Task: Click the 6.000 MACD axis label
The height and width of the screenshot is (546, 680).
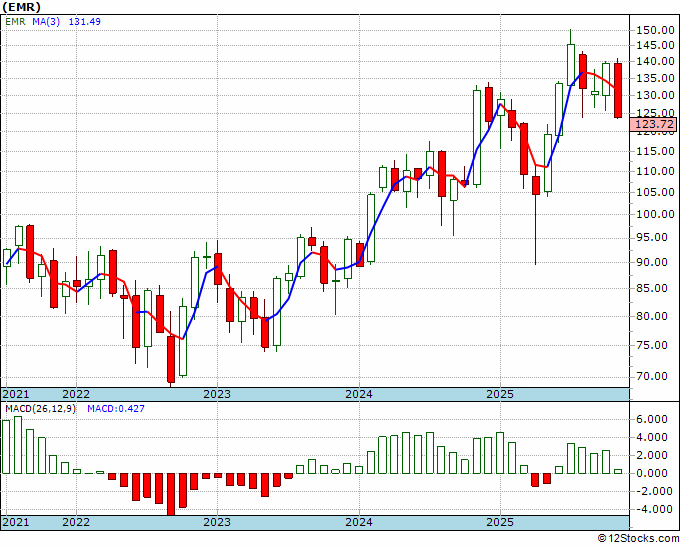Action: (652, 419)
